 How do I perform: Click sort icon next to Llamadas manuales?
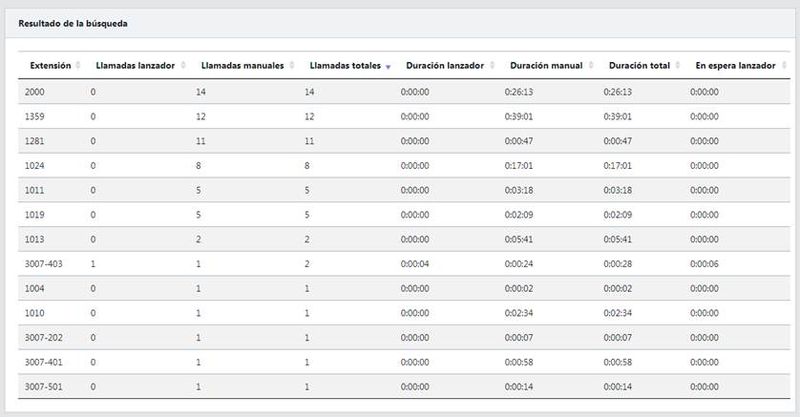click(291, 66)
